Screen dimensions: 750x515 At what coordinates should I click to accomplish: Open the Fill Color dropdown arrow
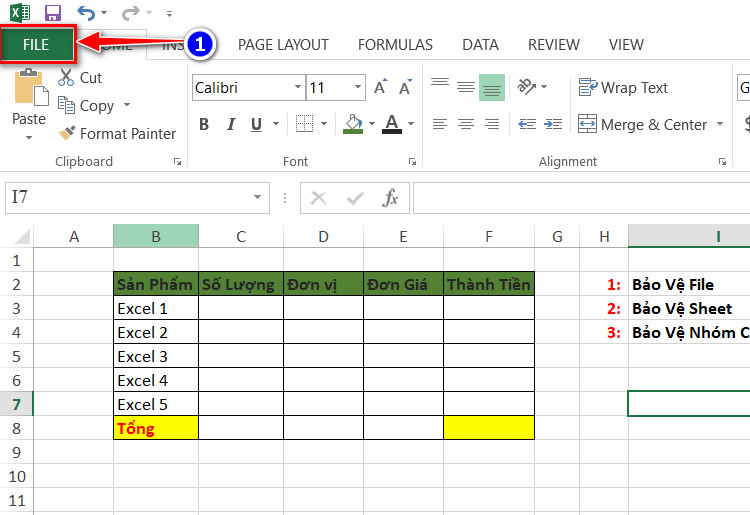click(x=372, y=124)
